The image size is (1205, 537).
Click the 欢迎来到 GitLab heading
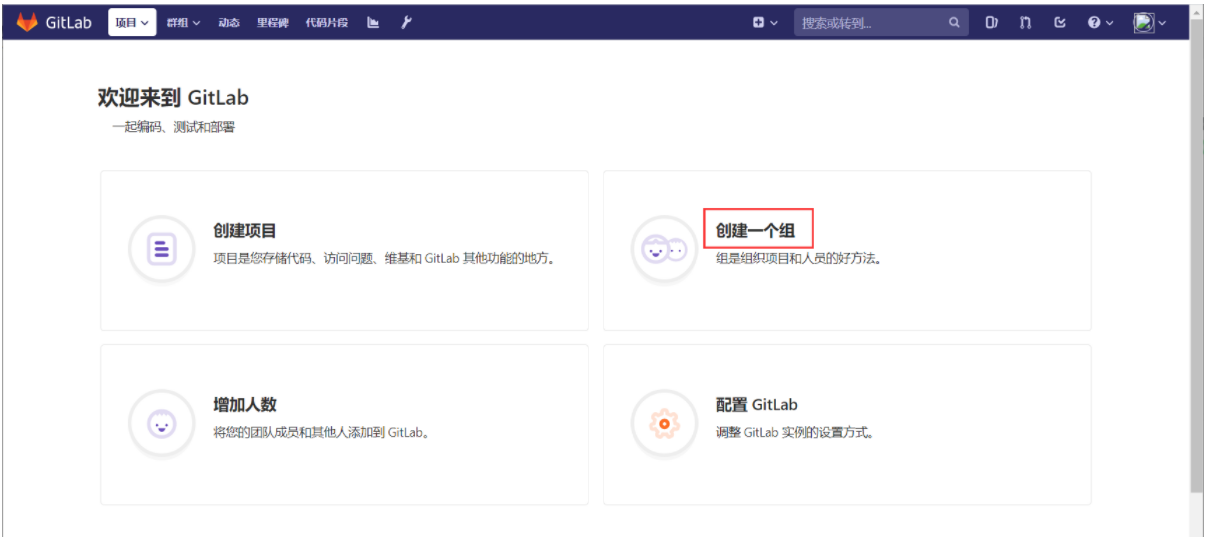[x=173, y=97]
